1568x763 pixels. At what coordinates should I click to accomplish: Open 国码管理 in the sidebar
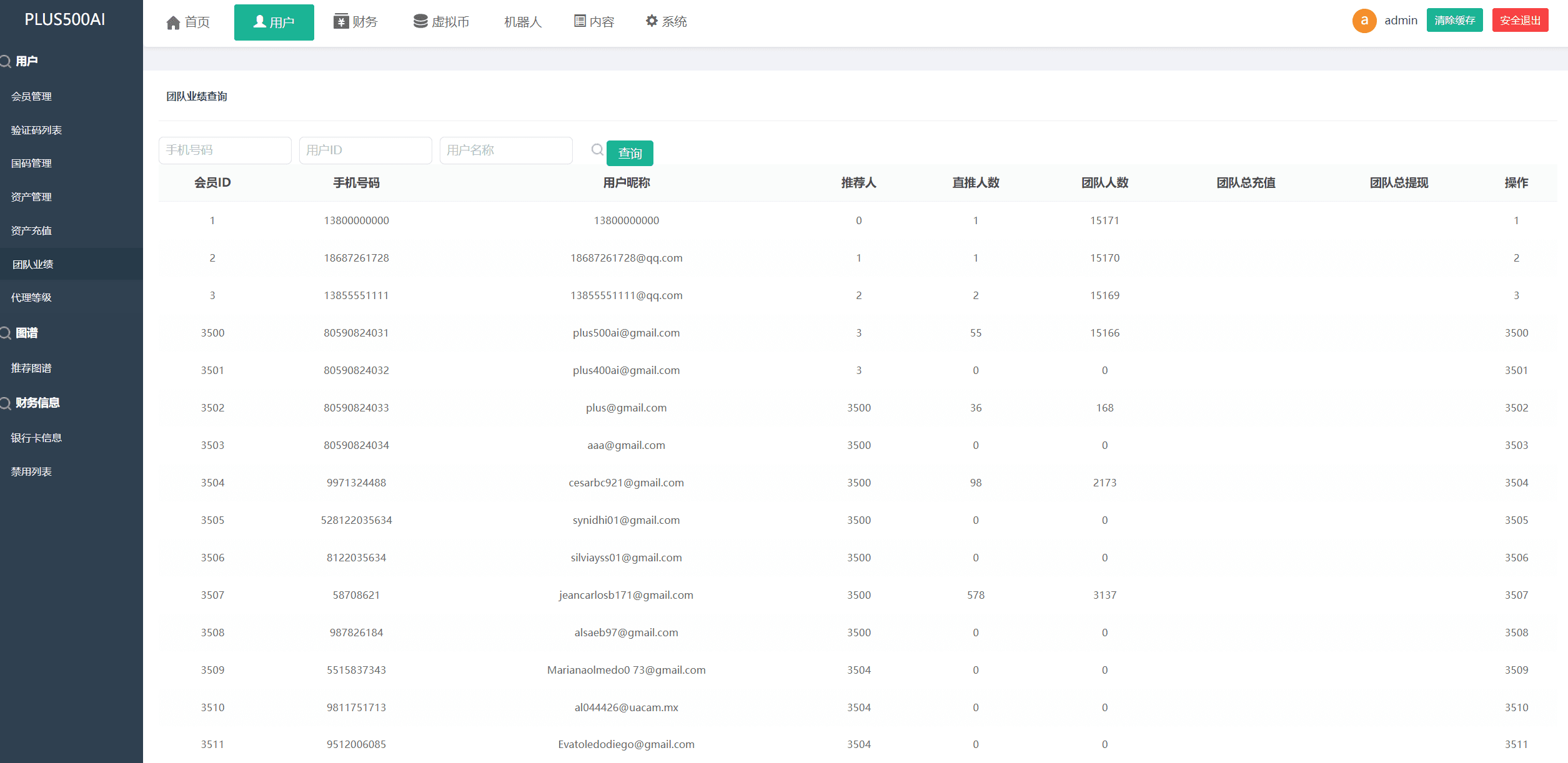coord(31,164)
